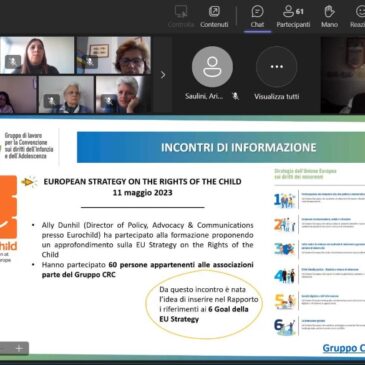Viewport: 365px width, 365px height.
Task: Click the Gruppo di lavoro logo text
Action: pos(29,146)
